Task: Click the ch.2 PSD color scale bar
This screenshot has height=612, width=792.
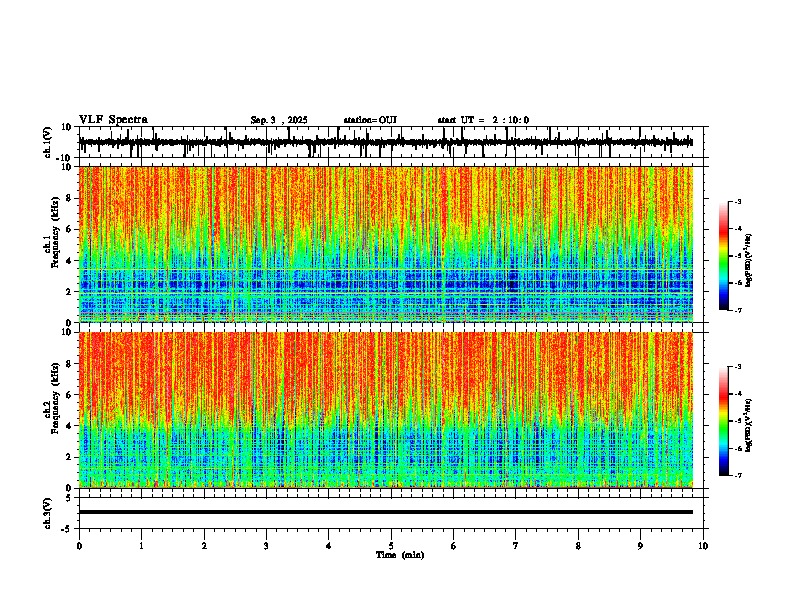Action: click(x=724, y=421)
